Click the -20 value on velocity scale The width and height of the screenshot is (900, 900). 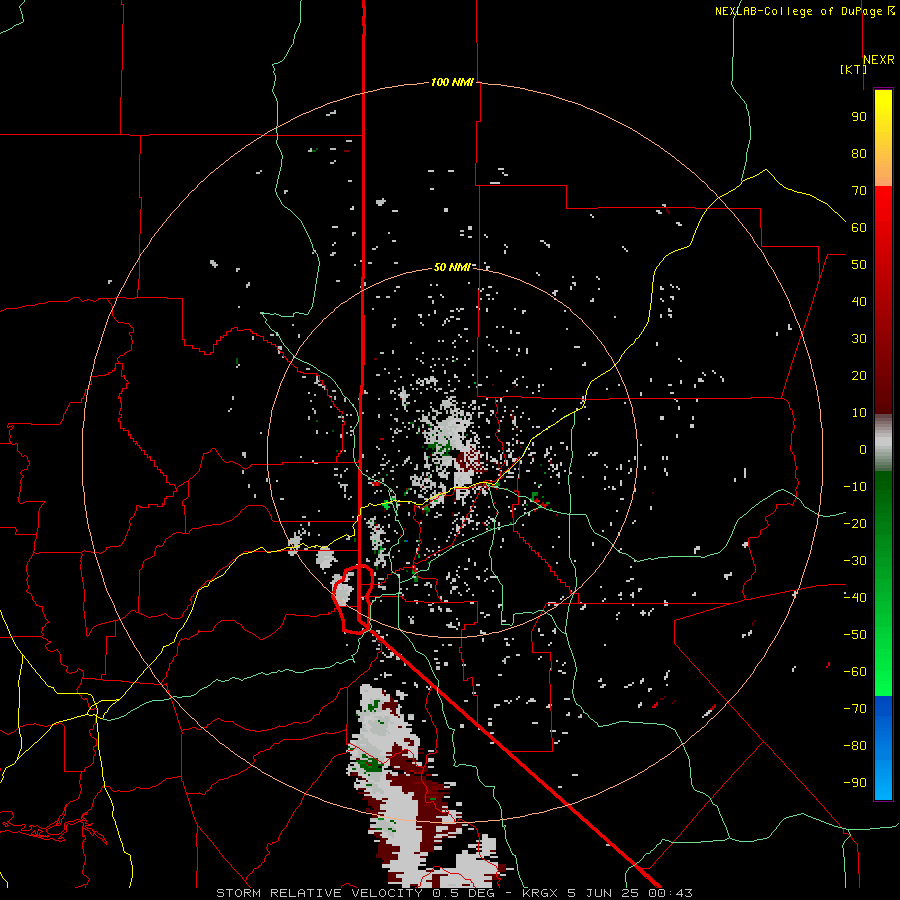point(855,523)
